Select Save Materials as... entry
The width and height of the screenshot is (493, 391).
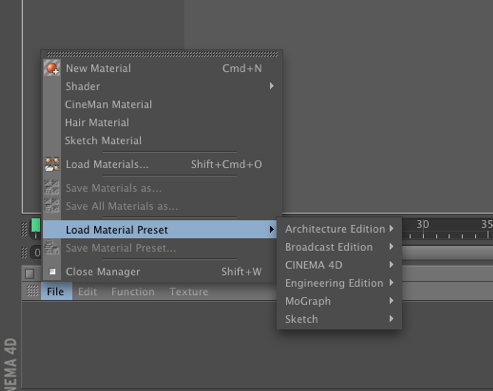tap(162, 188)
